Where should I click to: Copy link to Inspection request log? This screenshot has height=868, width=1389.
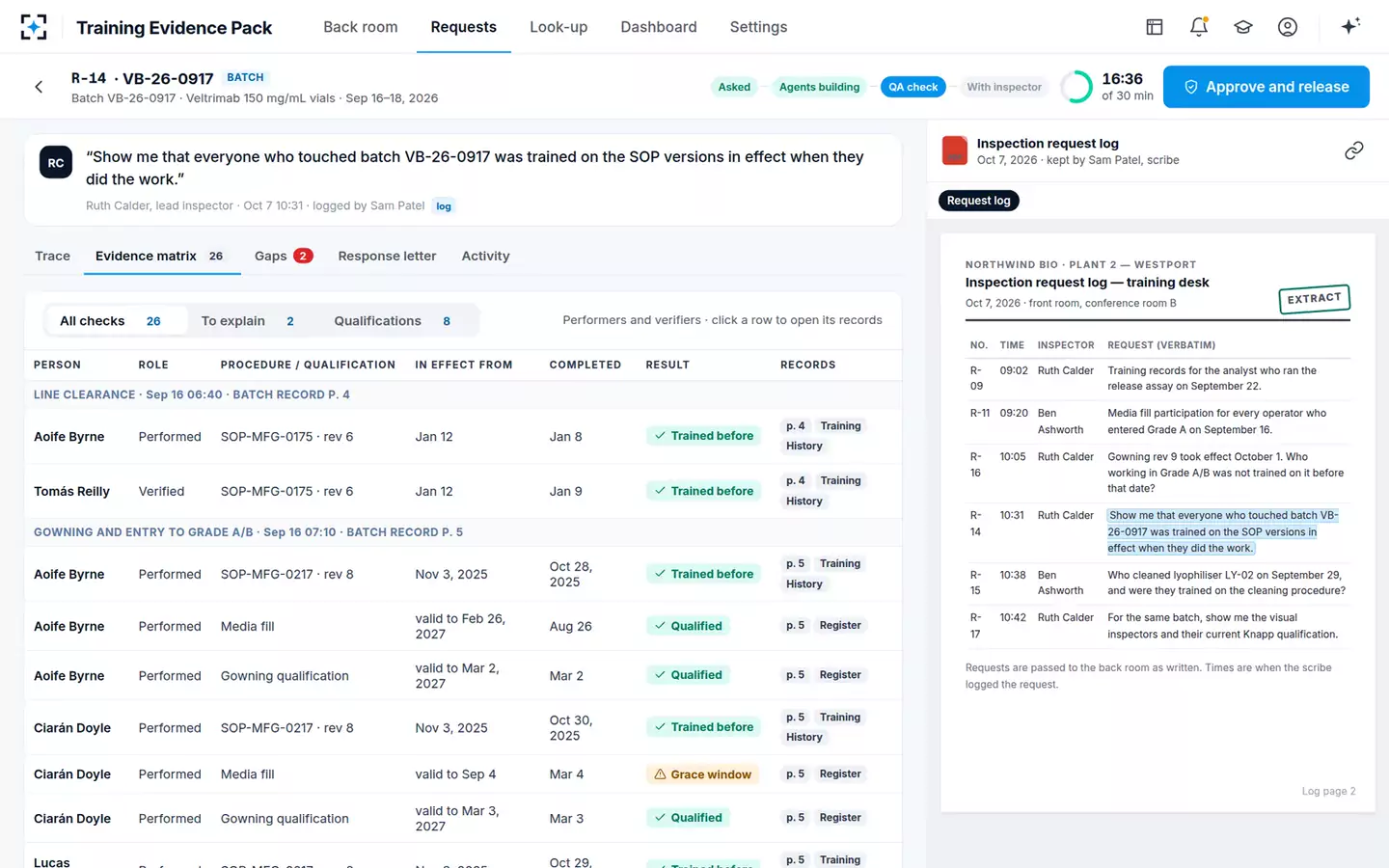point(1354,150)
